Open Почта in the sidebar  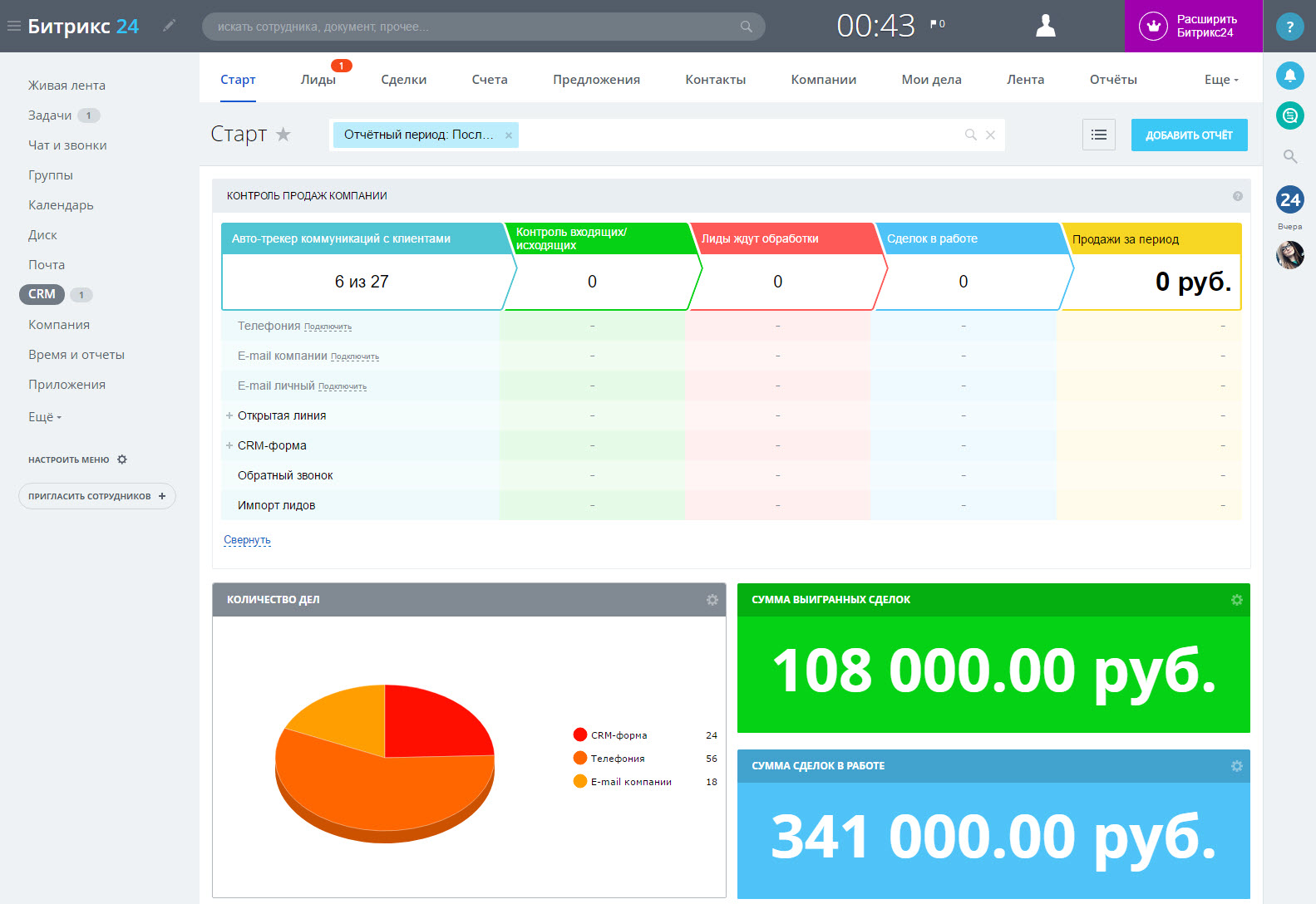47,265
